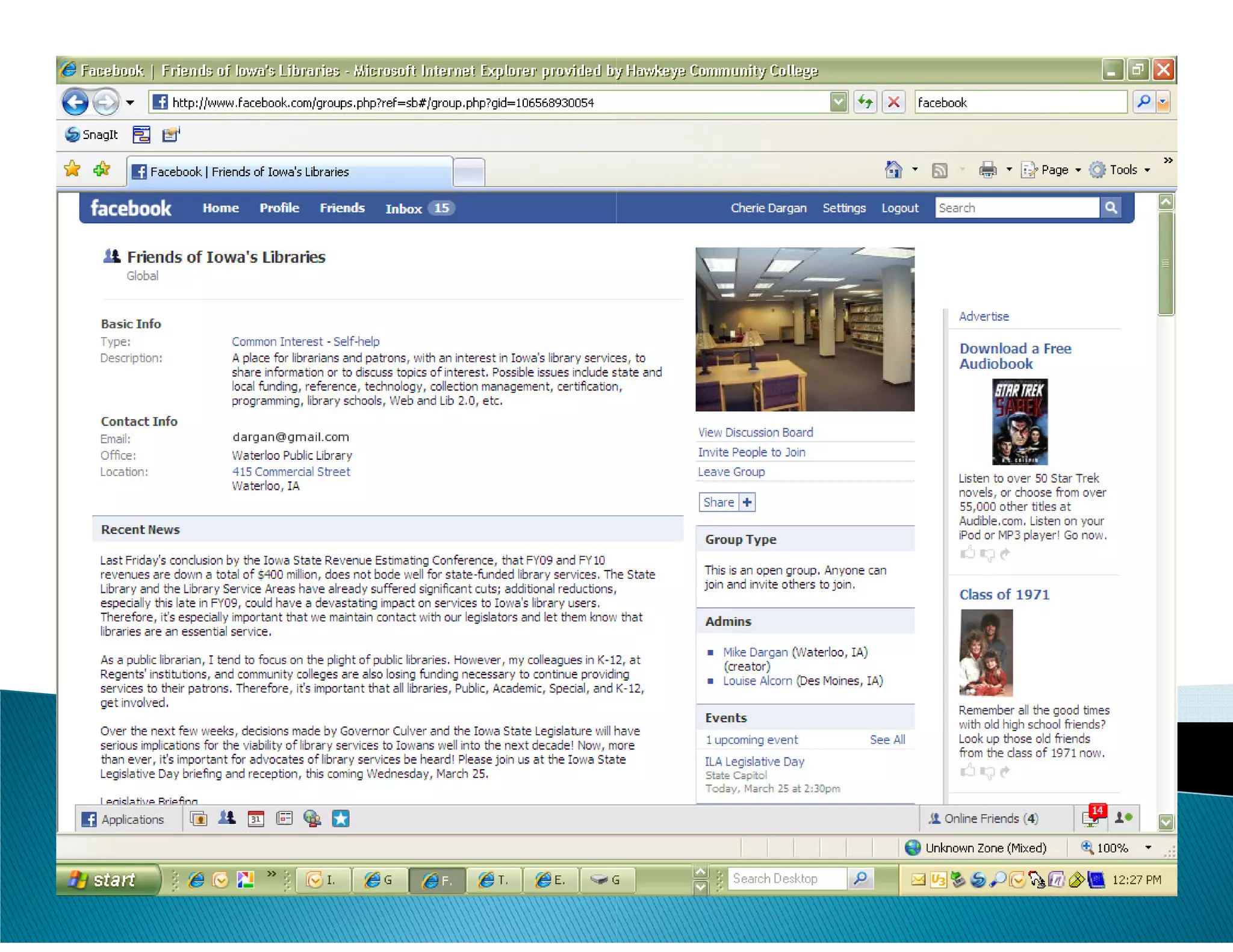The height and width of the screenshot is (952, 1233).
Task: Click the Desktop search magnifier in taskbar
Action: coord(860,879)
